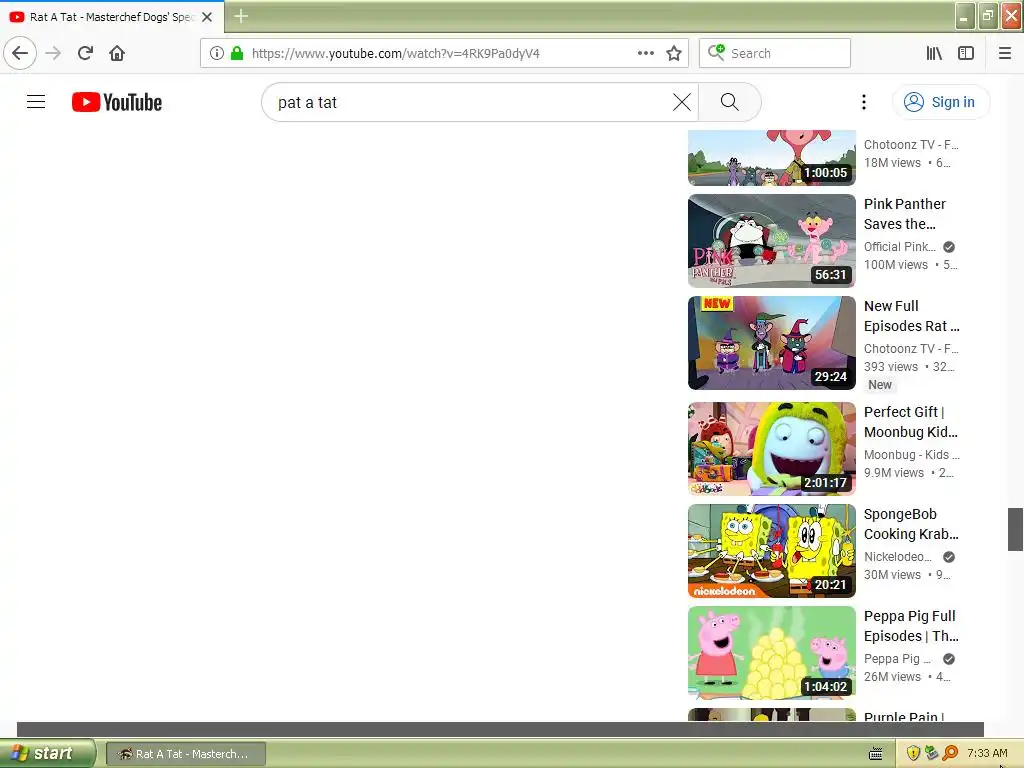Visit the Official Pink... channel name
This screenshot has width=1024, height=768.
(899, 247)
